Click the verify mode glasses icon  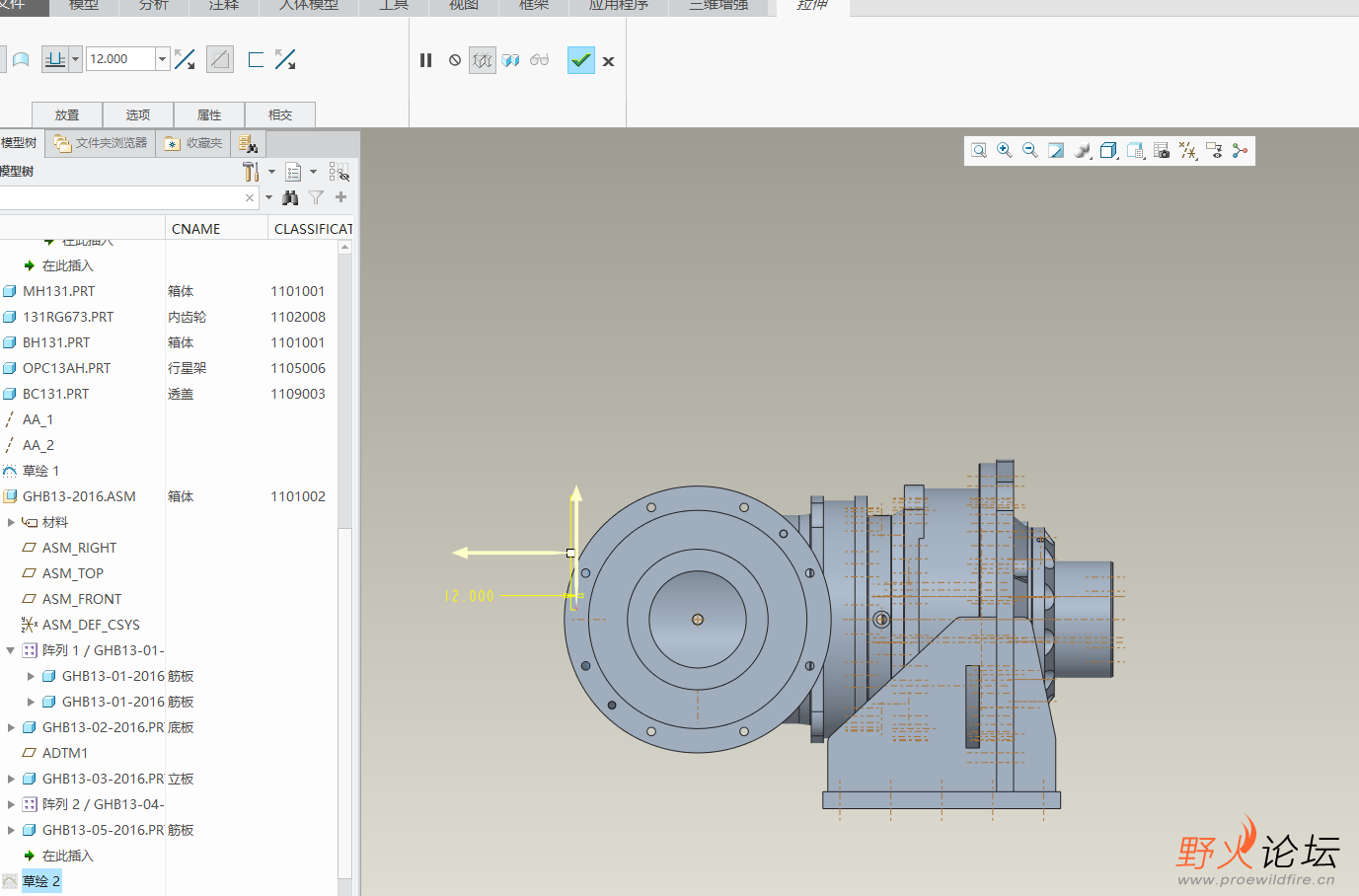pyautogui.click(x=539, y=60)
